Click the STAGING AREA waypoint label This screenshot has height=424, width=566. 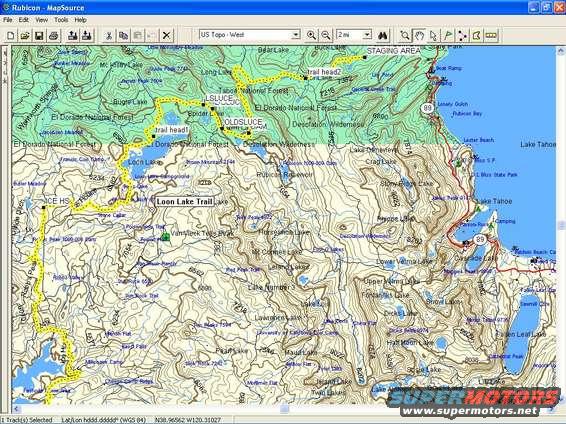393,51
